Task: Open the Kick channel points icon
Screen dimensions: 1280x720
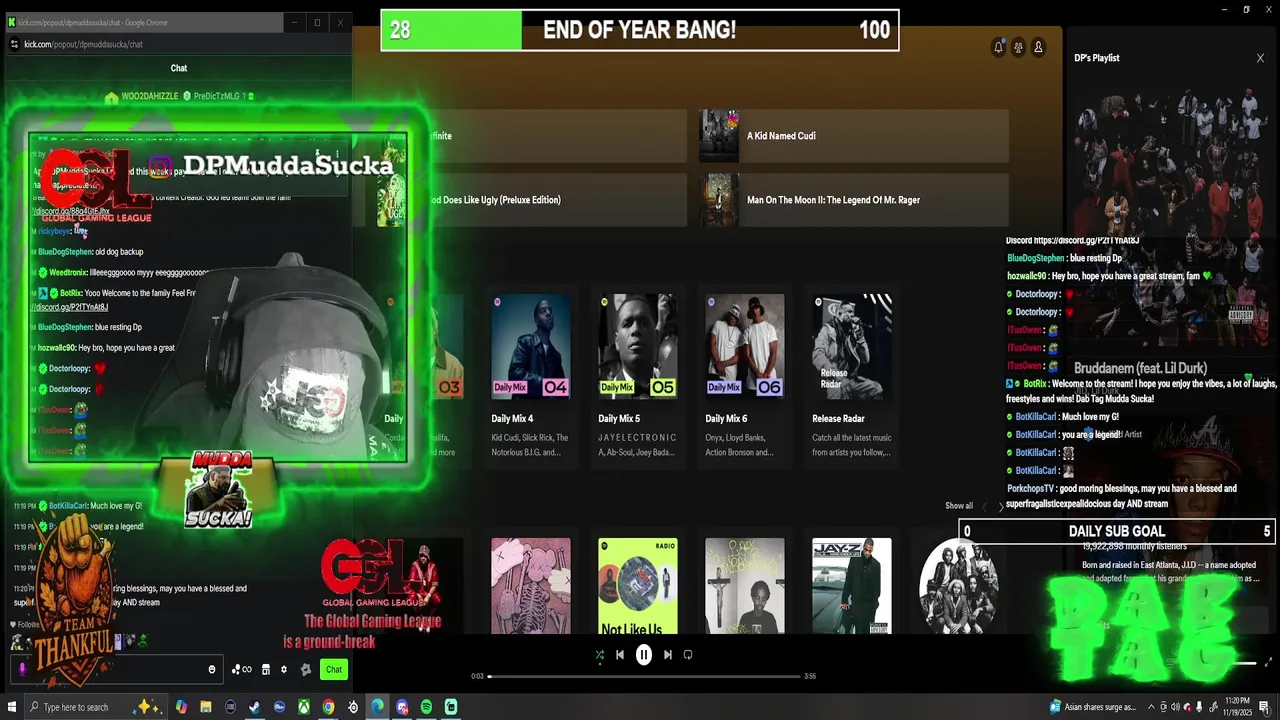Action: click(242, 670)
